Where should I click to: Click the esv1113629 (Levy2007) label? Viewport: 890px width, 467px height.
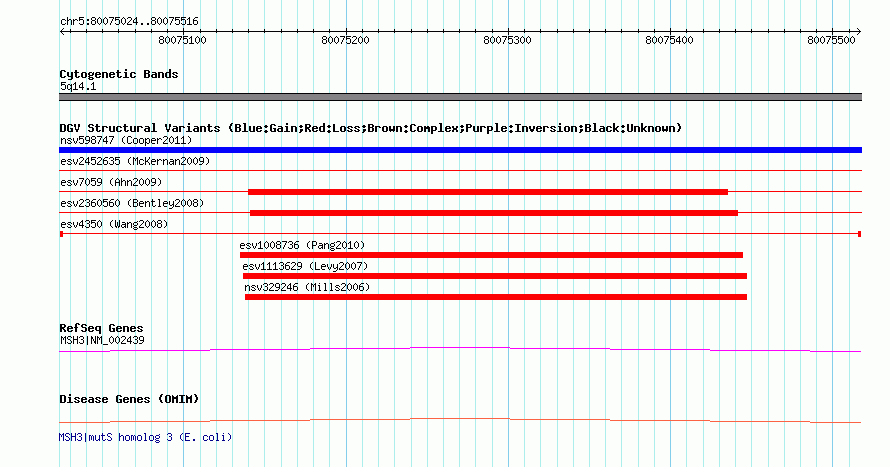(305, 266)
